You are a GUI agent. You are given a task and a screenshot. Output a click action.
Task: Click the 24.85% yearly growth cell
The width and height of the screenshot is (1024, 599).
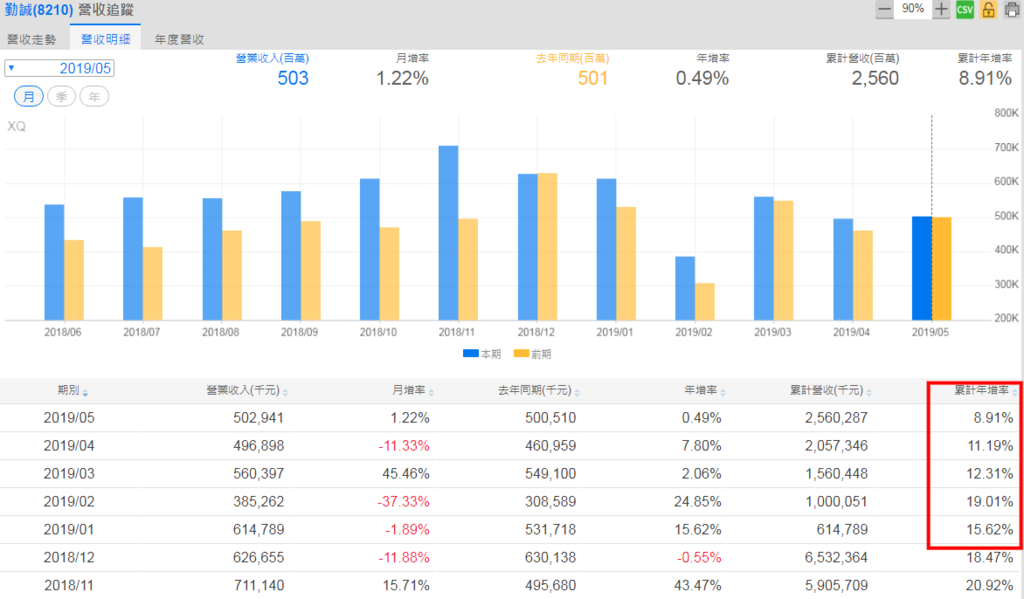pyautogui.click(x=697, y=502)
